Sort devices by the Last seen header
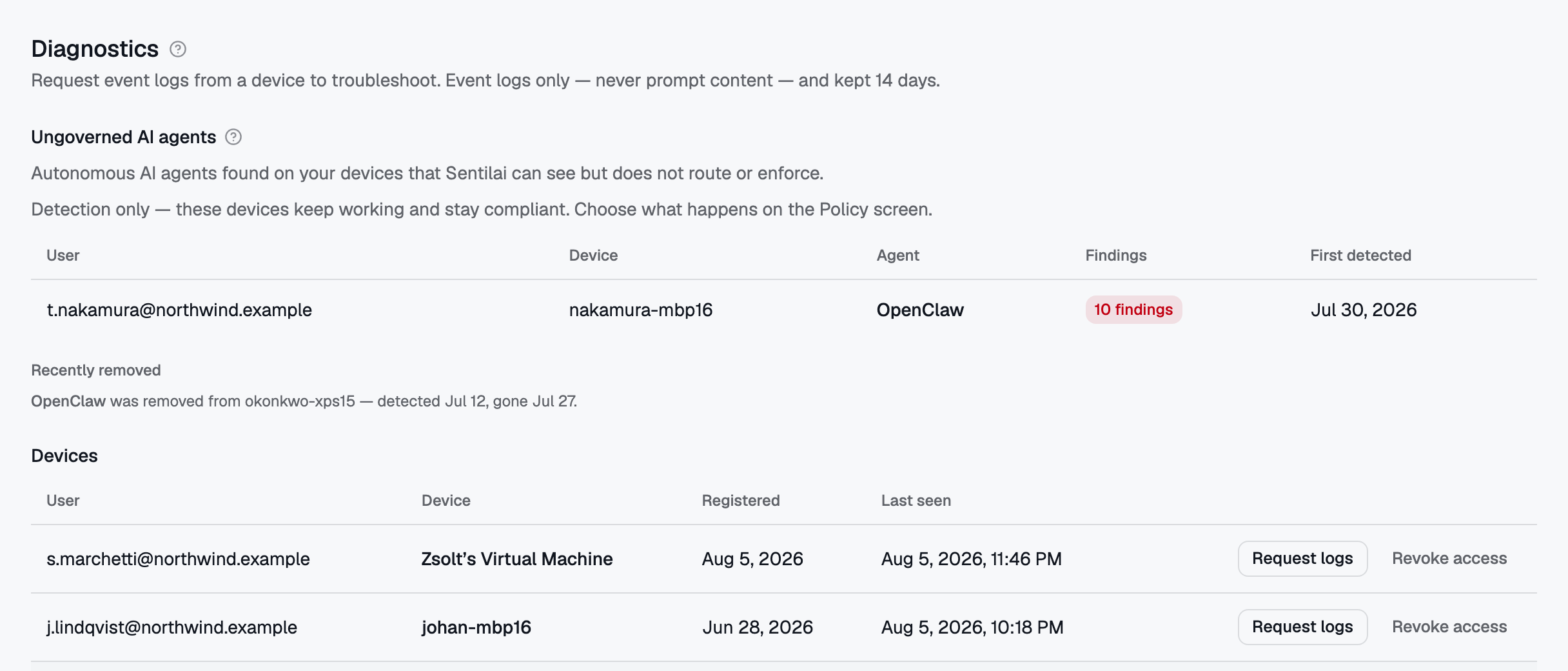Screen dimensions: 1568x671 (916, 501)
